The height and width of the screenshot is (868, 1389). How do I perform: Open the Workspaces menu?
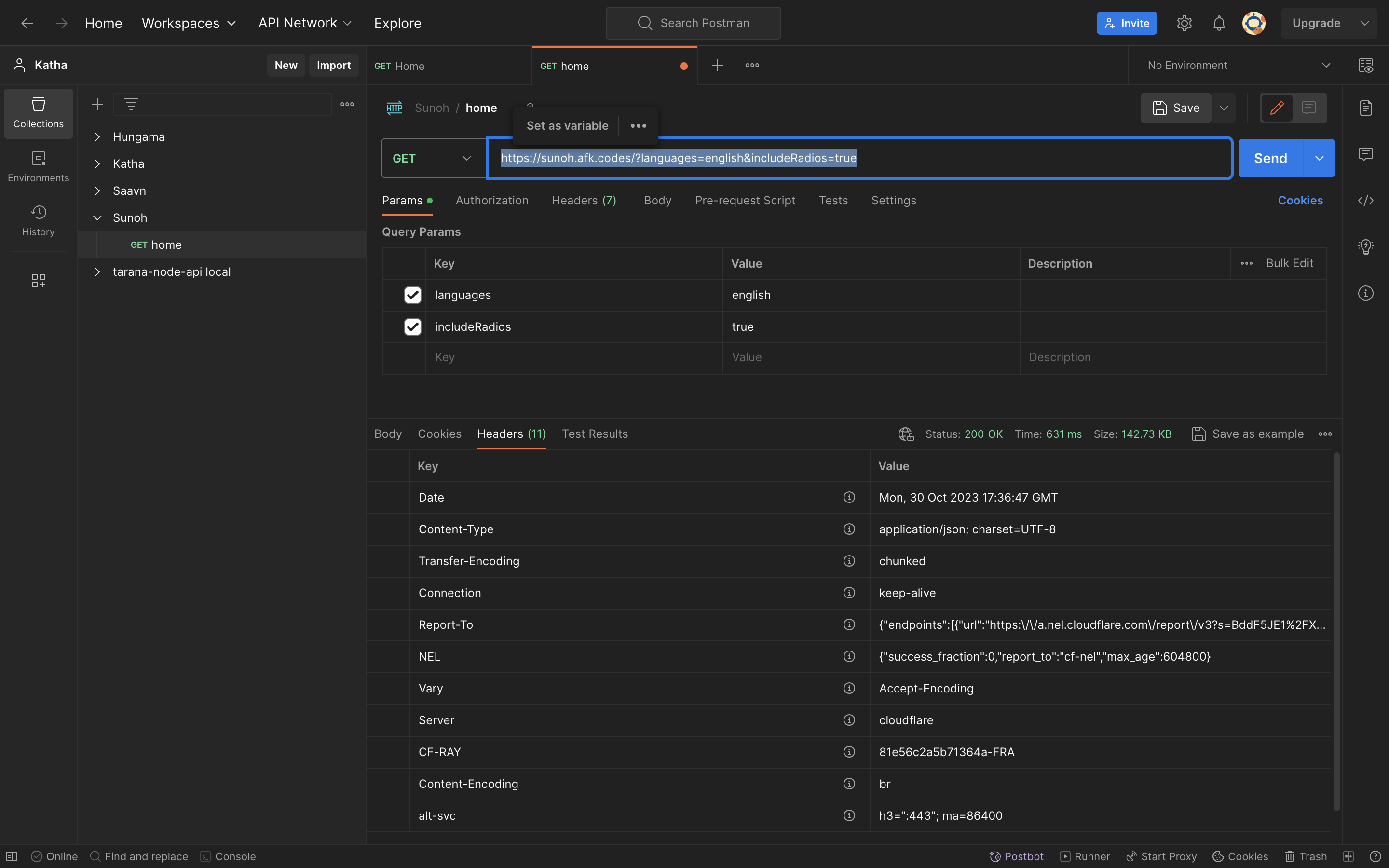(x=189, y=23)
